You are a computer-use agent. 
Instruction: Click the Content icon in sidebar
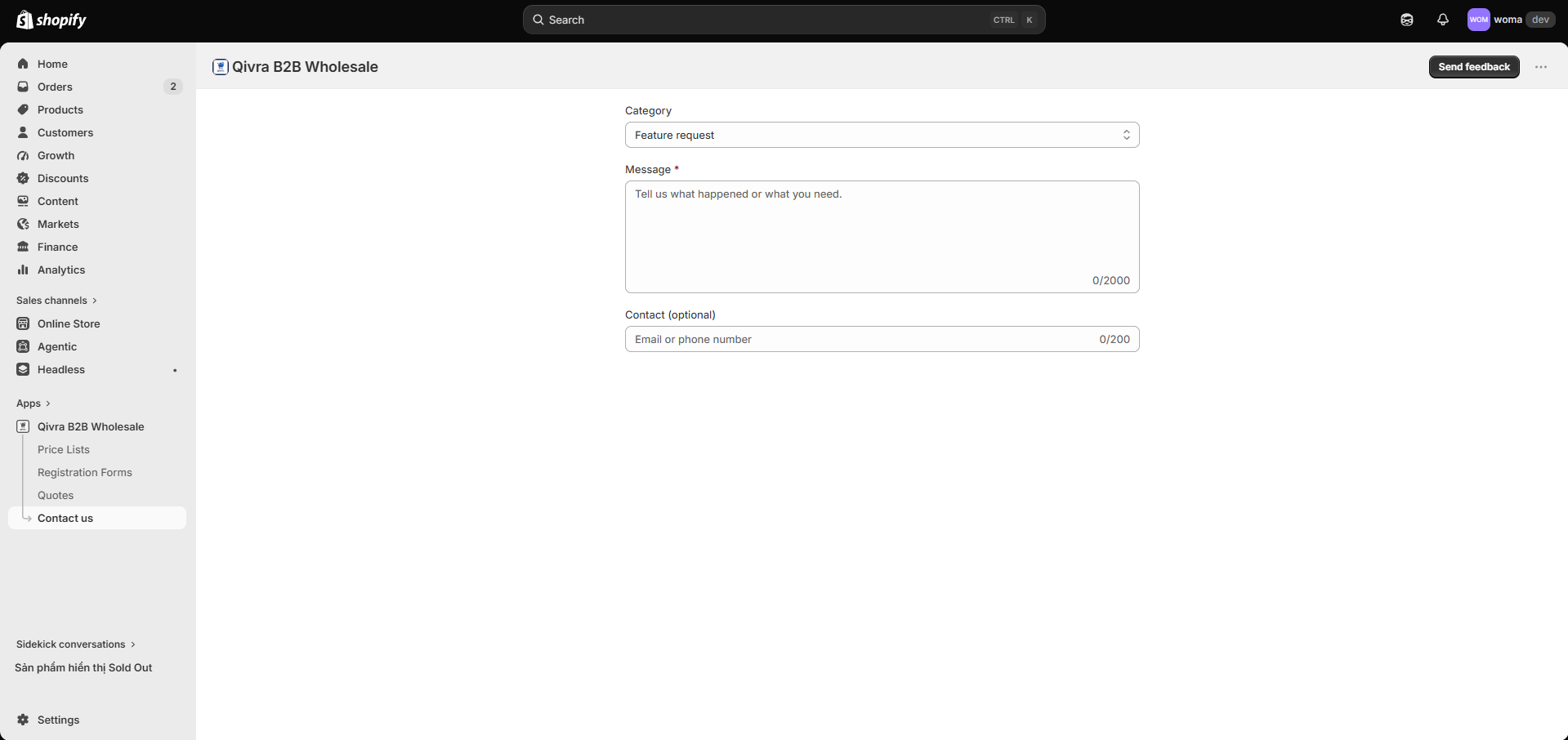[23, 201]
